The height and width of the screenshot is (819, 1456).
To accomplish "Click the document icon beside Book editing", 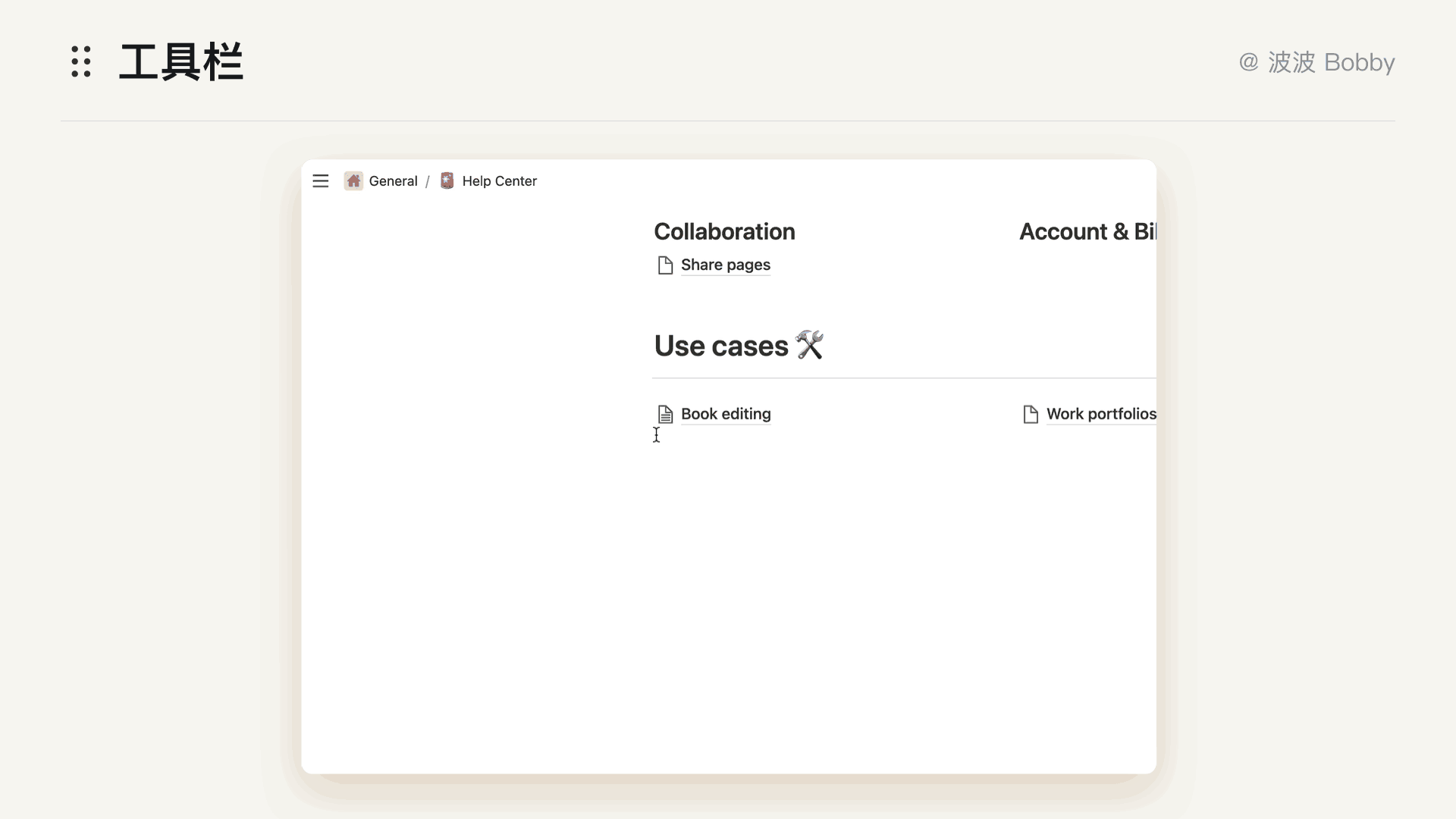I will [x=665, y=414].
